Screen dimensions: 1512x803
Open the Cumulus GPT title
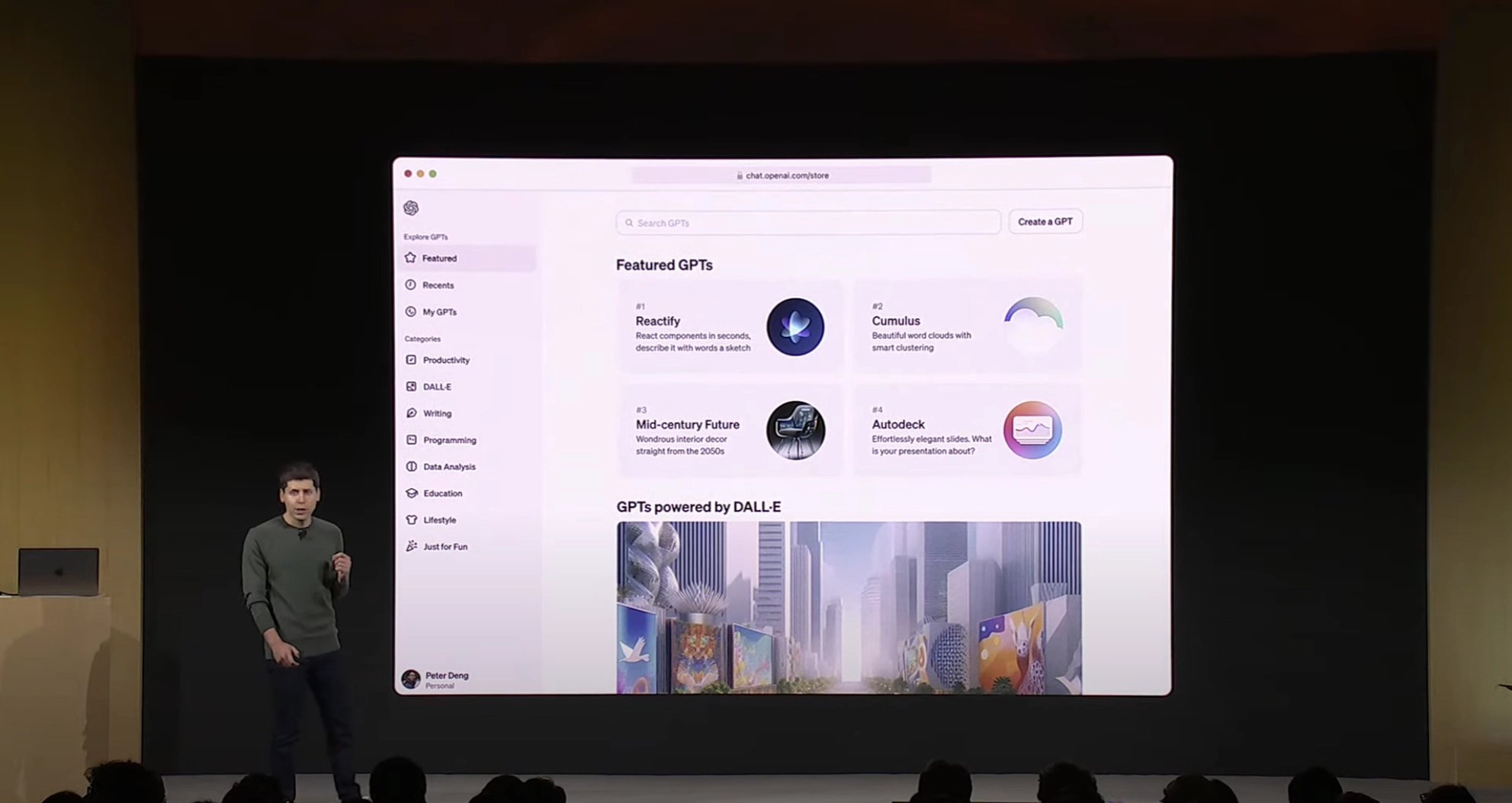point(896,321)
